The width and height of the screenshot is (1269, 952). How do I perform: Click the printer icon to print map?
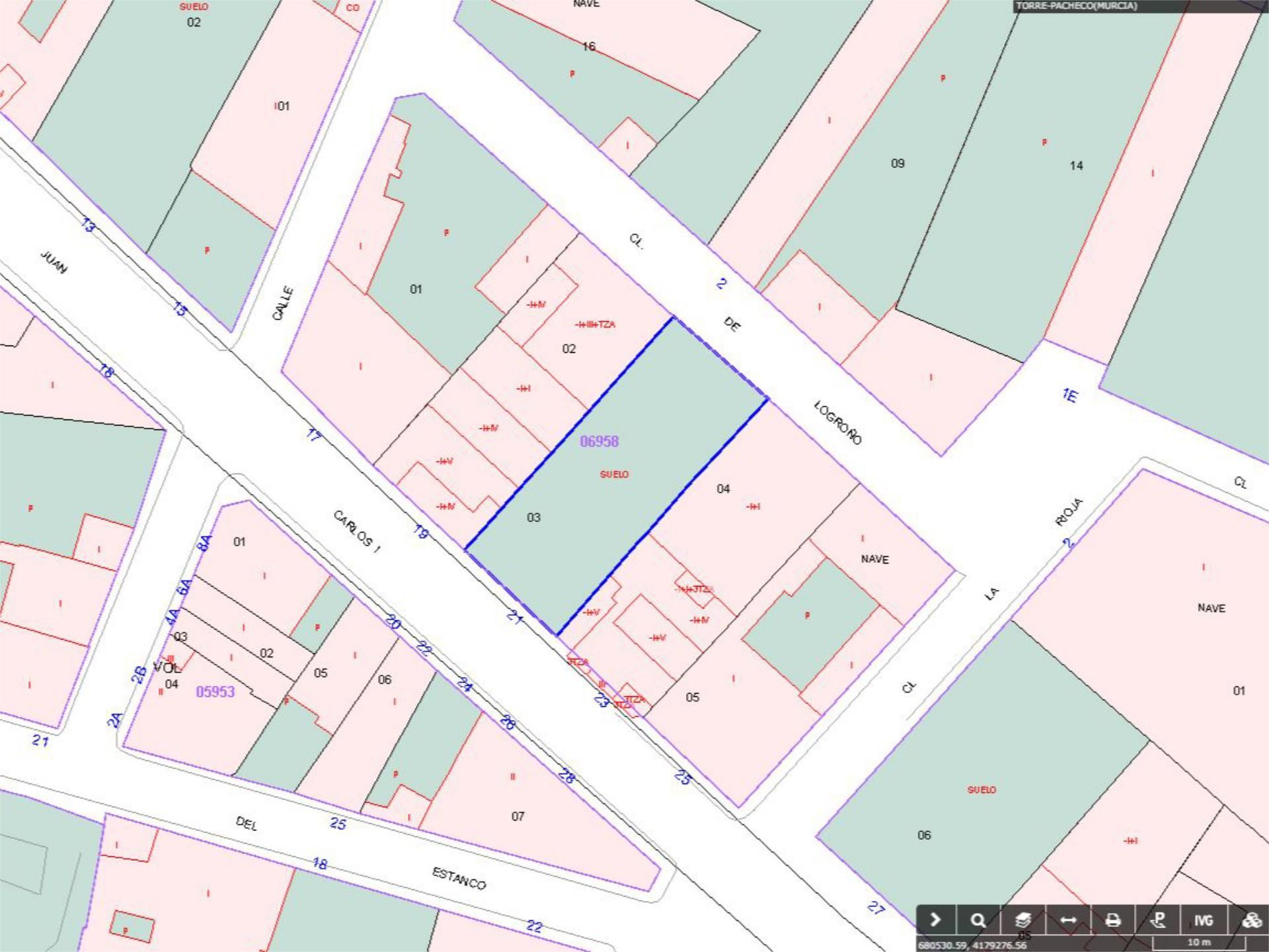1113,920
